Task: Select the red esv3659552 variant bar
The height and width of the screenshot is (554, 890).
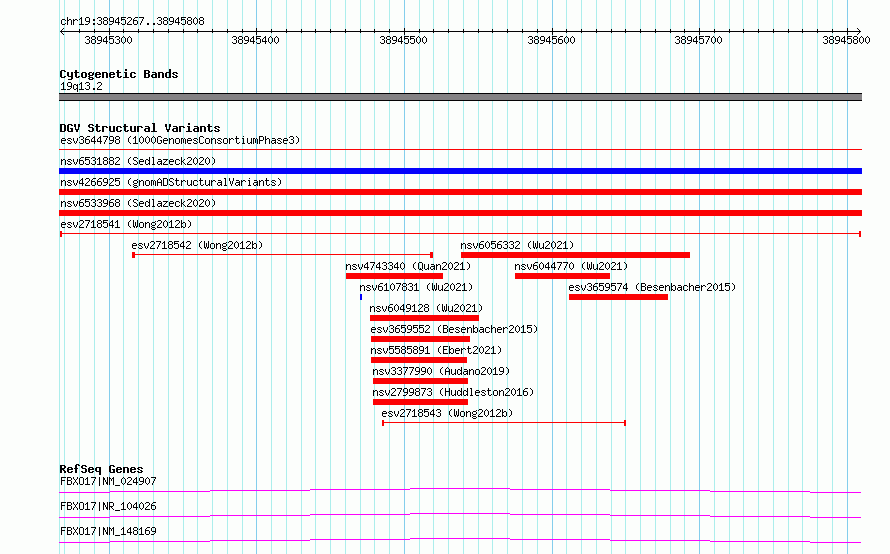Action: [420, 339]
